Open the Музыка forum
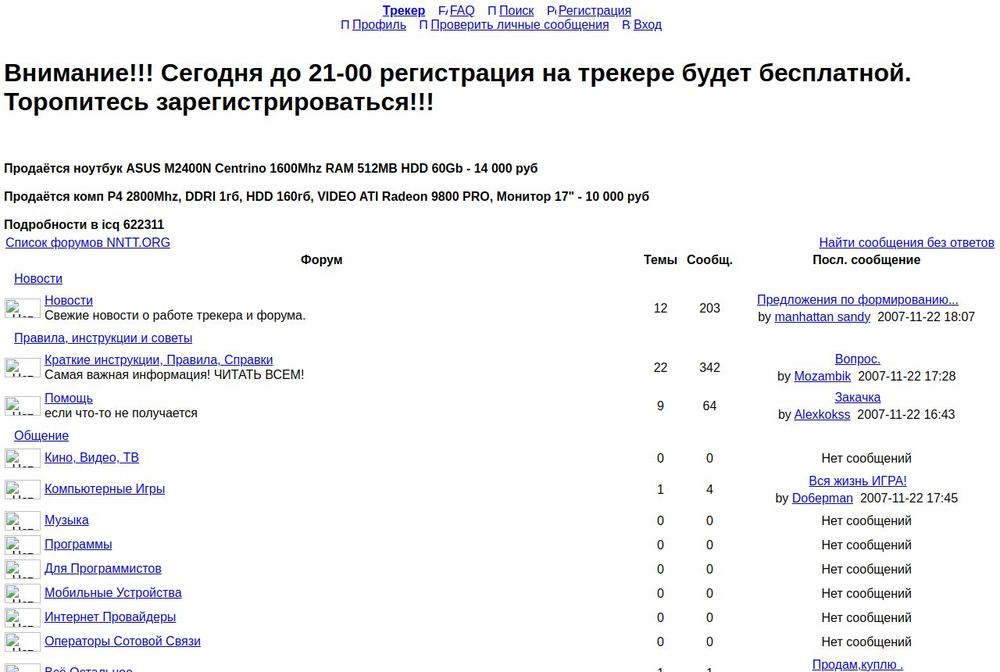Viewport: 1000px width, 672px height. pos(66,520)
